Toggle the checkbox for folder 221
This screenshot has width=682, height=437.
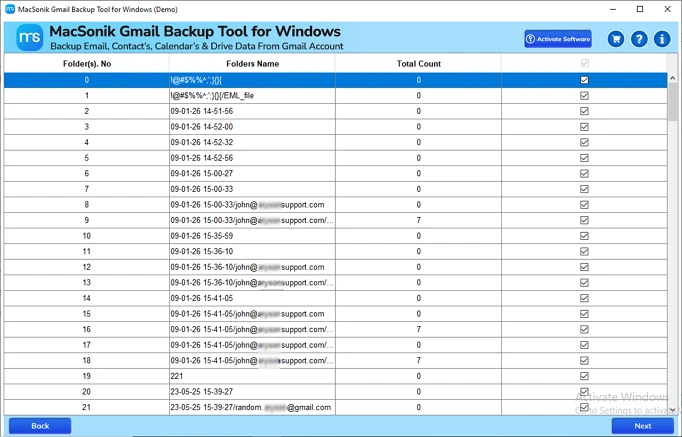click(585, 376)
